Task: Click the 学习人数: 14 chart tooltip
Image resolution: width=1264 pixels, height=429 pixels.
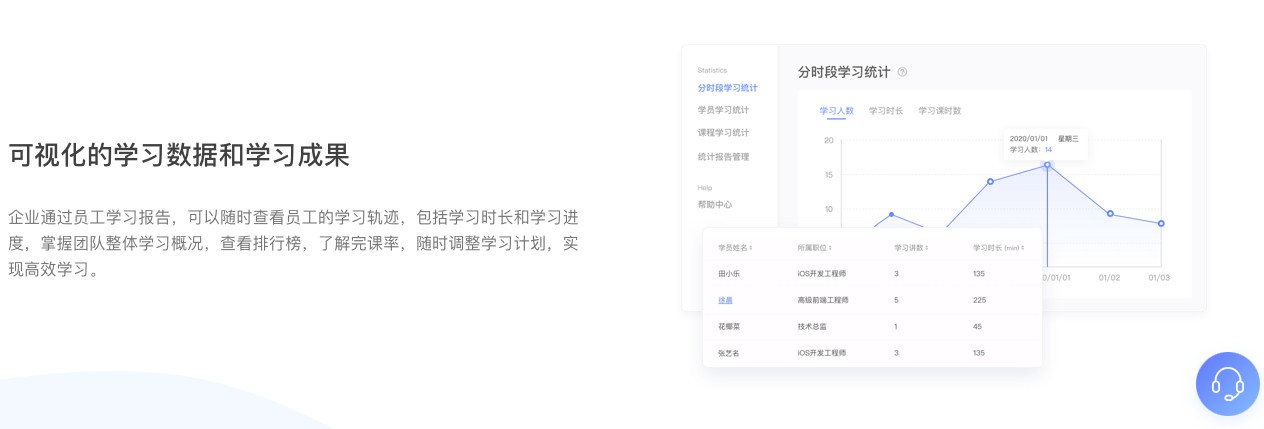Action: (x=1046, y=144)
